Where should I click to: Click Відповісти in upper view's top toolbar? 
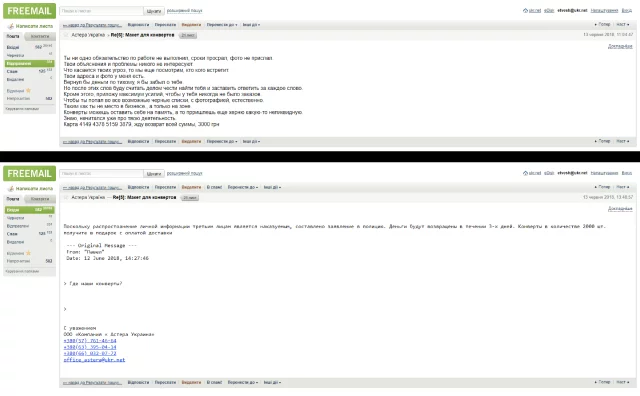(x=138, y=25)
